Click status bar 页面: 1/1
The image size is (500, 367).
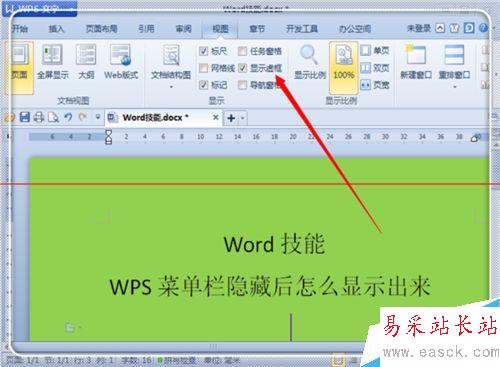tap(23, 360)
